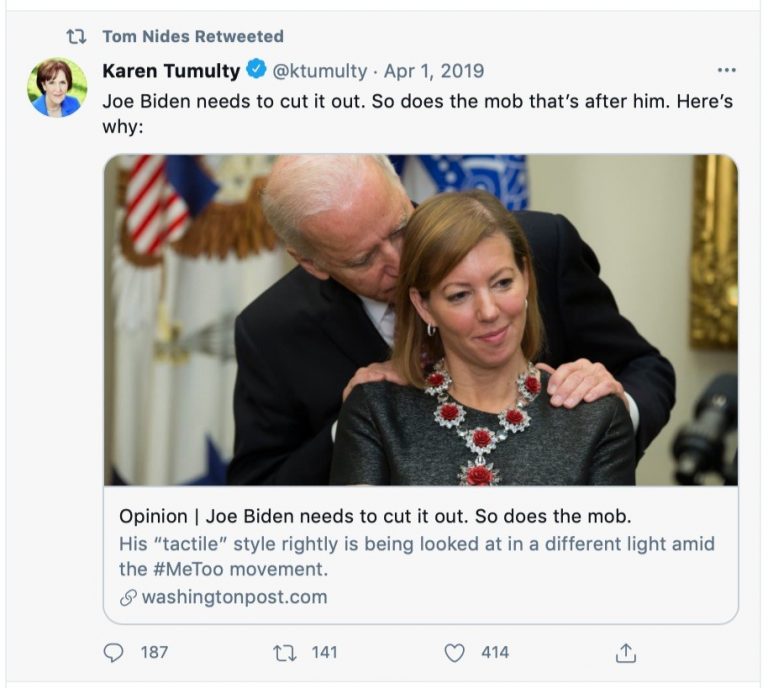Open the washingtonpost.com link text
768x688 pixels.
235,598
